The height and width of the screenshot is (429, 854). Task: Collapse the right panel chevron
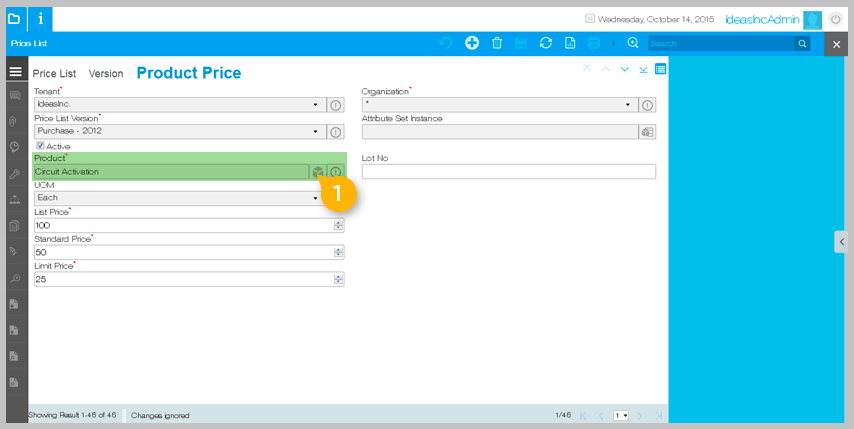(841, 242)
